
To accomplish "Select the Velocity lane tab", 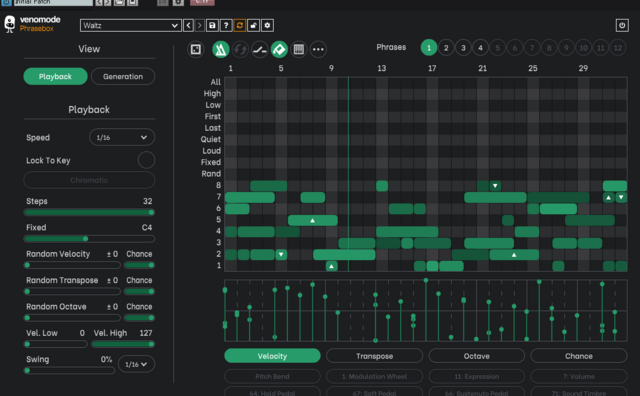I will click(272, 356).
